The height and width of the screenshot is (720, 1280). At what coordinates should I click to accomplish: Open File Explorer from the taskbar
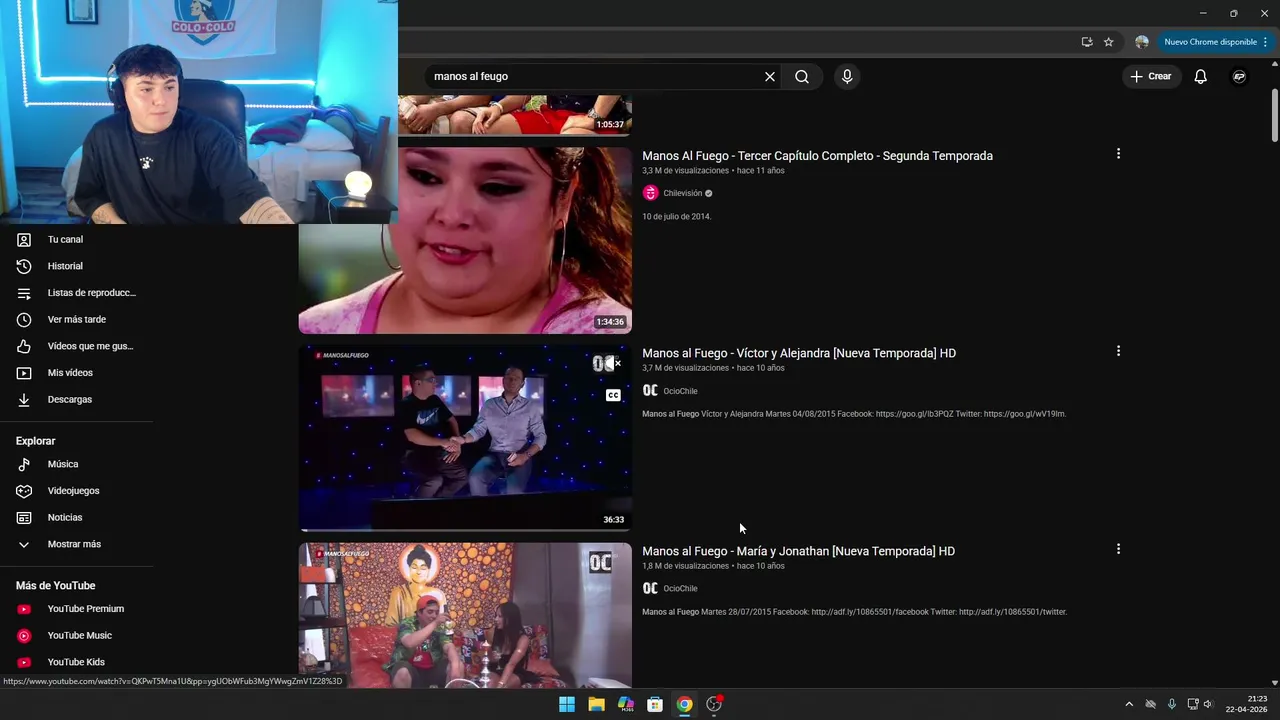(x=596, y=704)
